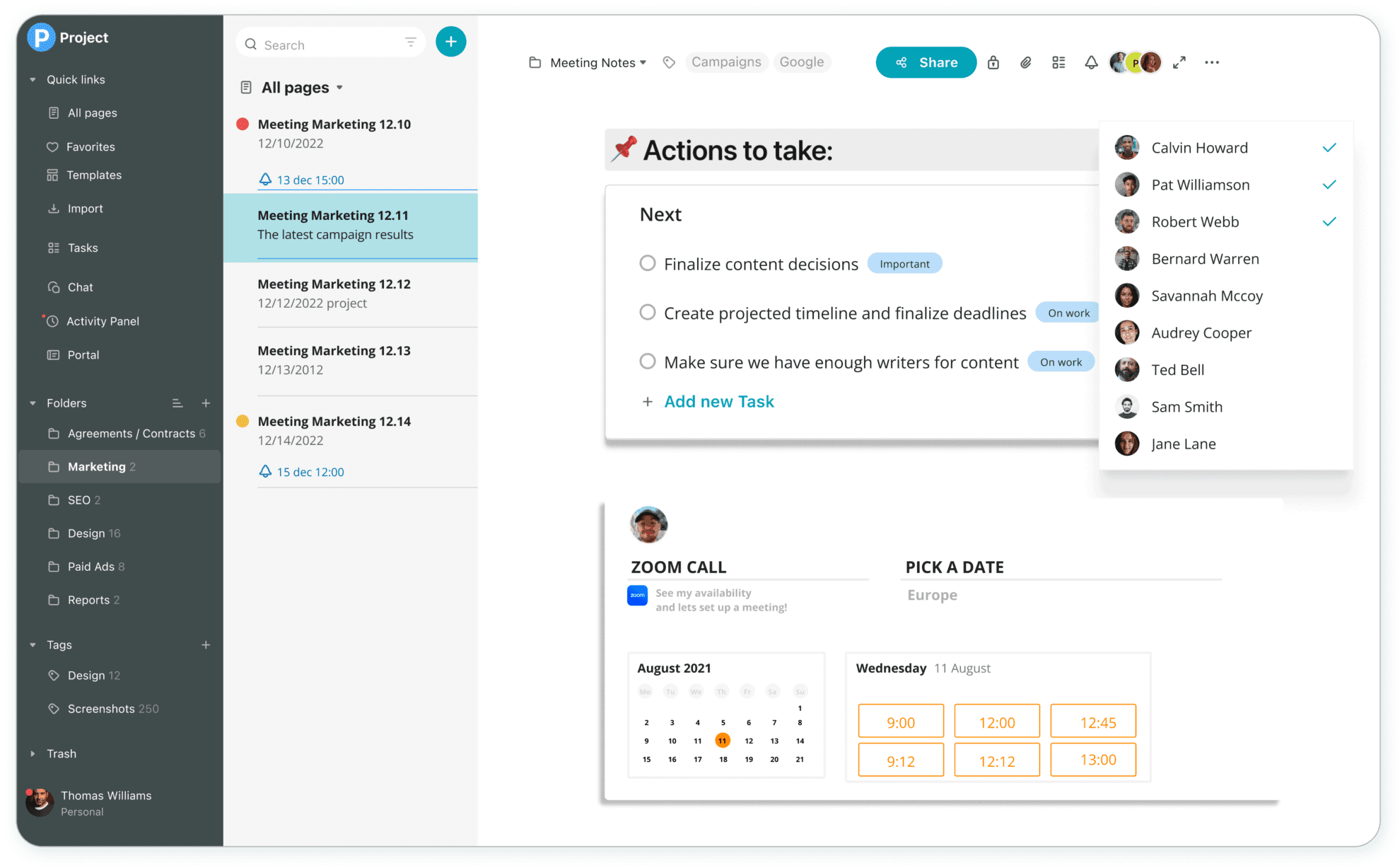Select the 13:00 time slot for Wednesday

coord(1093,760)
